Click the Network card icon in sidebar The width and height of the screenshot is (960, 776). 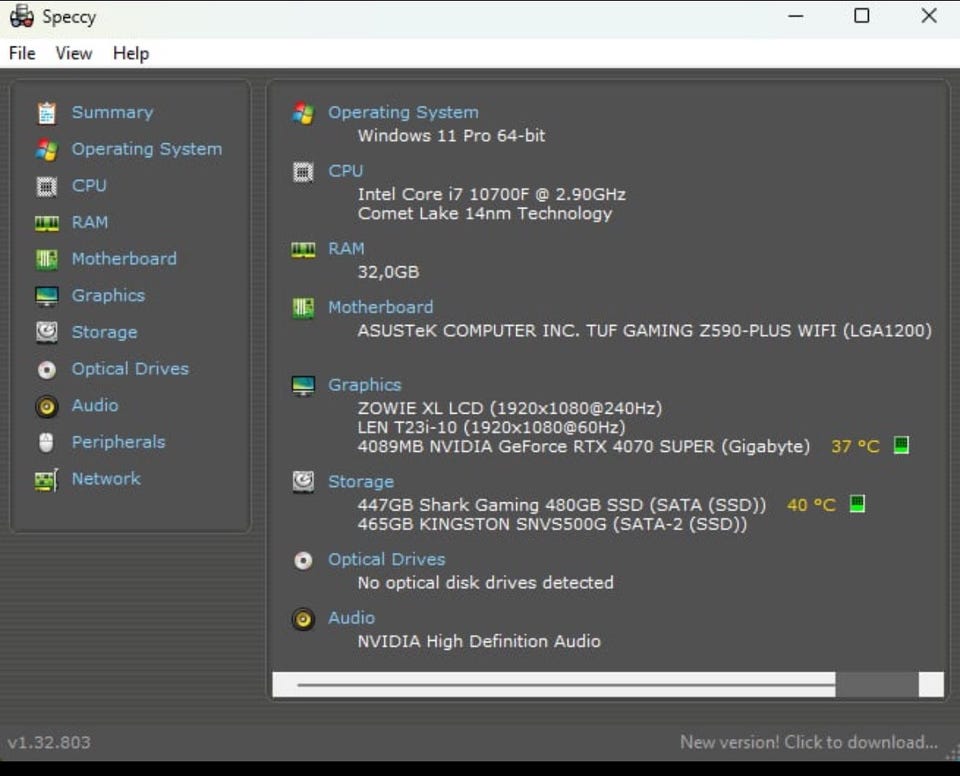[47, 480]
